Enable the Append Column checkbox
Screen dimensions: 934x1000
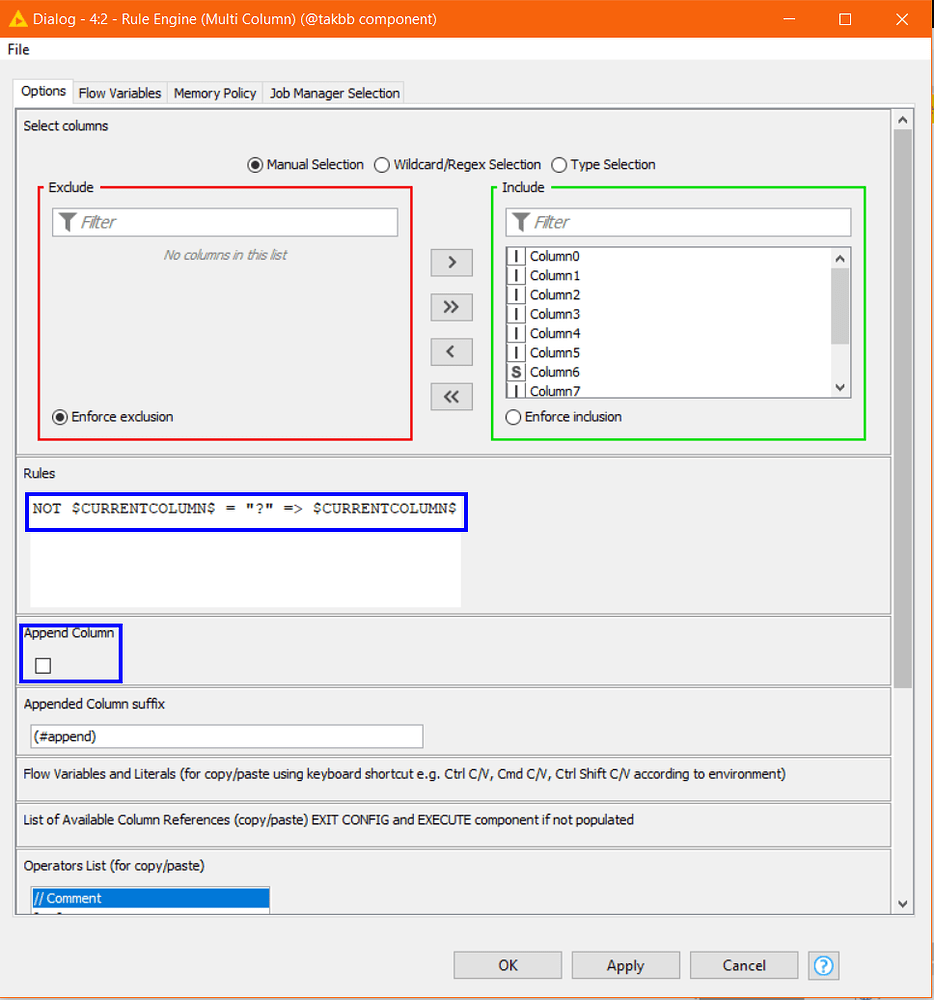coord(41,665)
